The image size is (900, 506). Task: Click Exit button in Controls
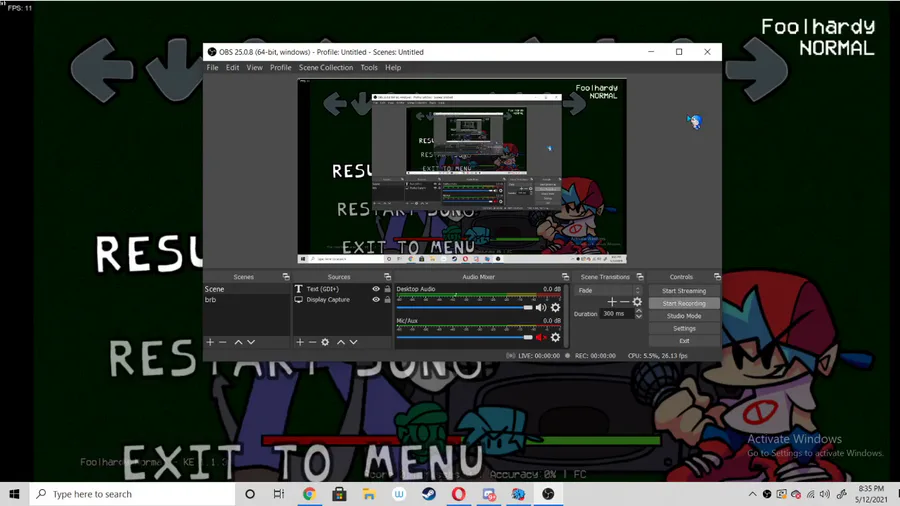pos(684,341)
